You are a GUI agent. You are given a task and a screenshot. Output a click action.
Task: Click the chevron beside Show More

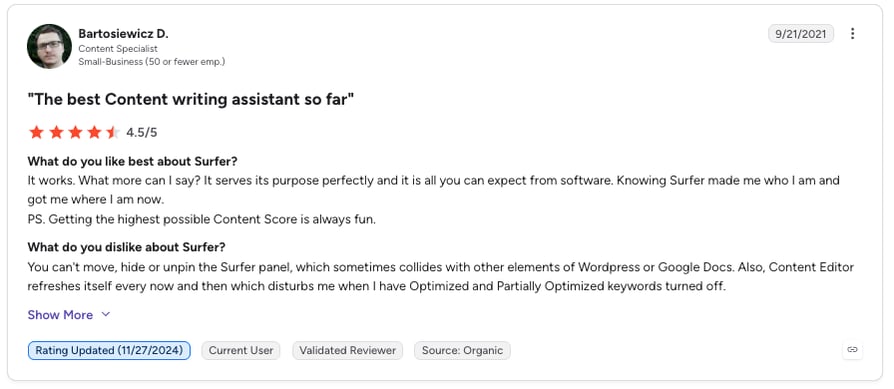click(105, 314)
